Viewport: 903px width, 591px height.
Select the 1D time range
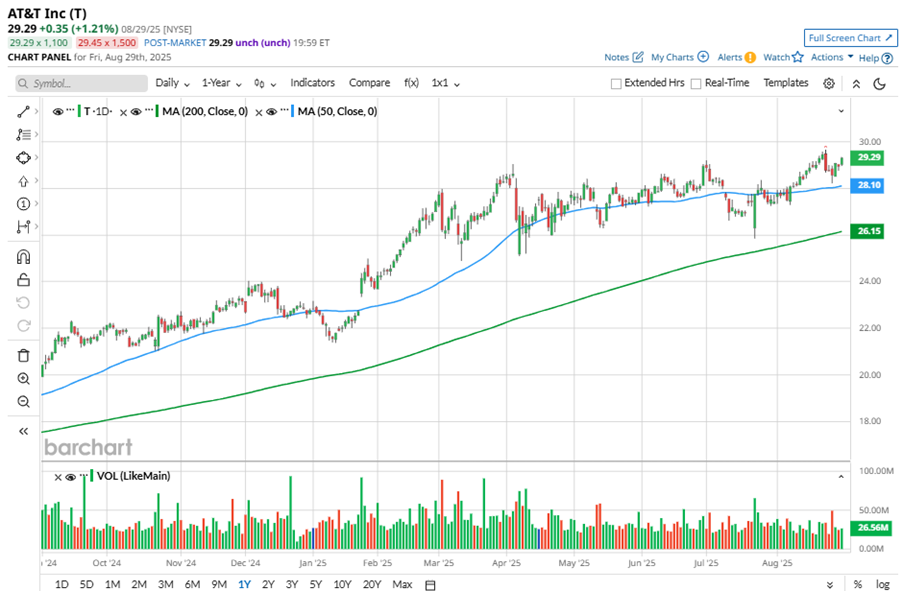click(62, 584)
